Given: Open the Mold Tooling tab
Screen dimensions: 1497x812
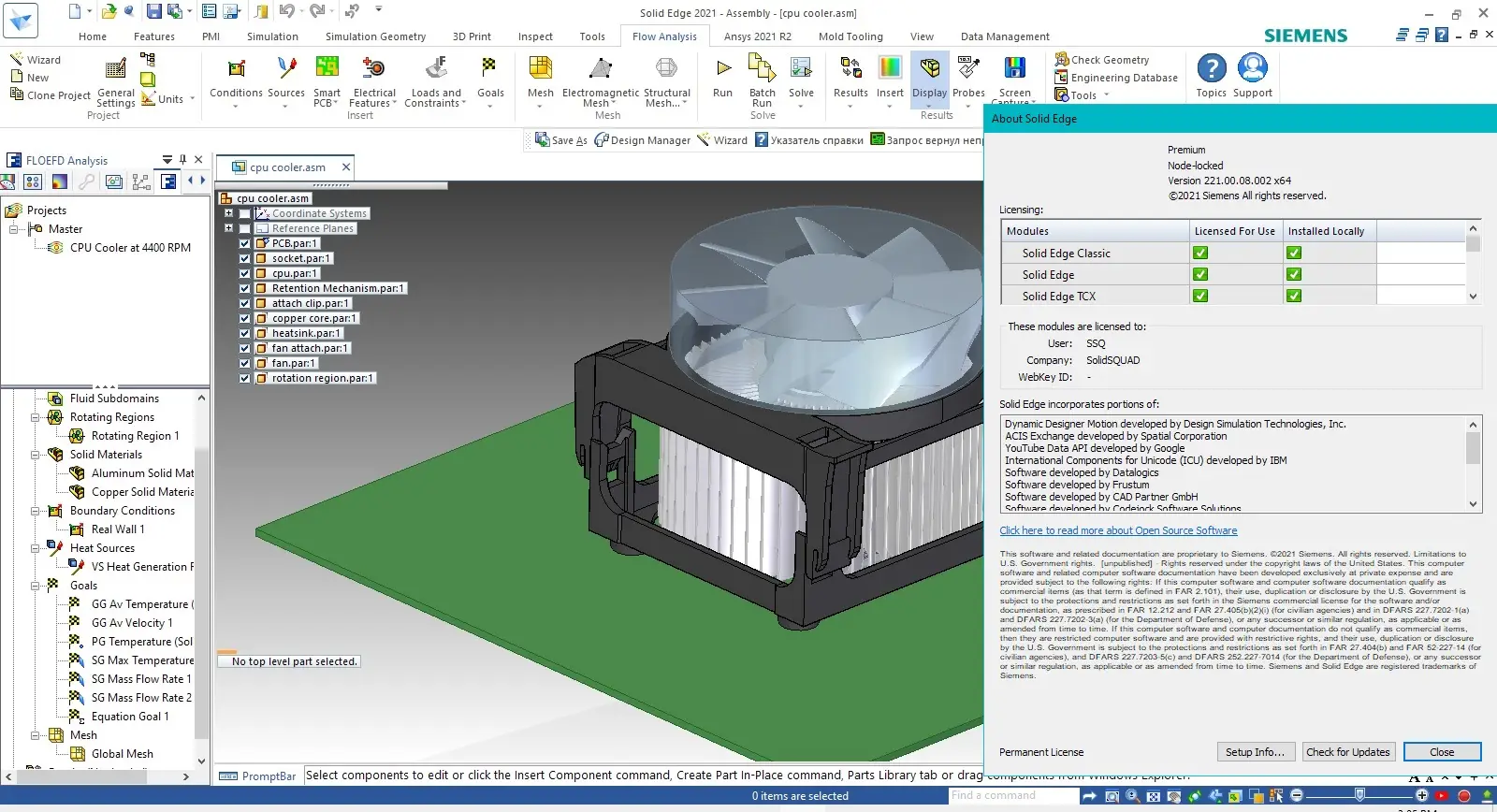Looking at the screenshot, I should [850, 36].
